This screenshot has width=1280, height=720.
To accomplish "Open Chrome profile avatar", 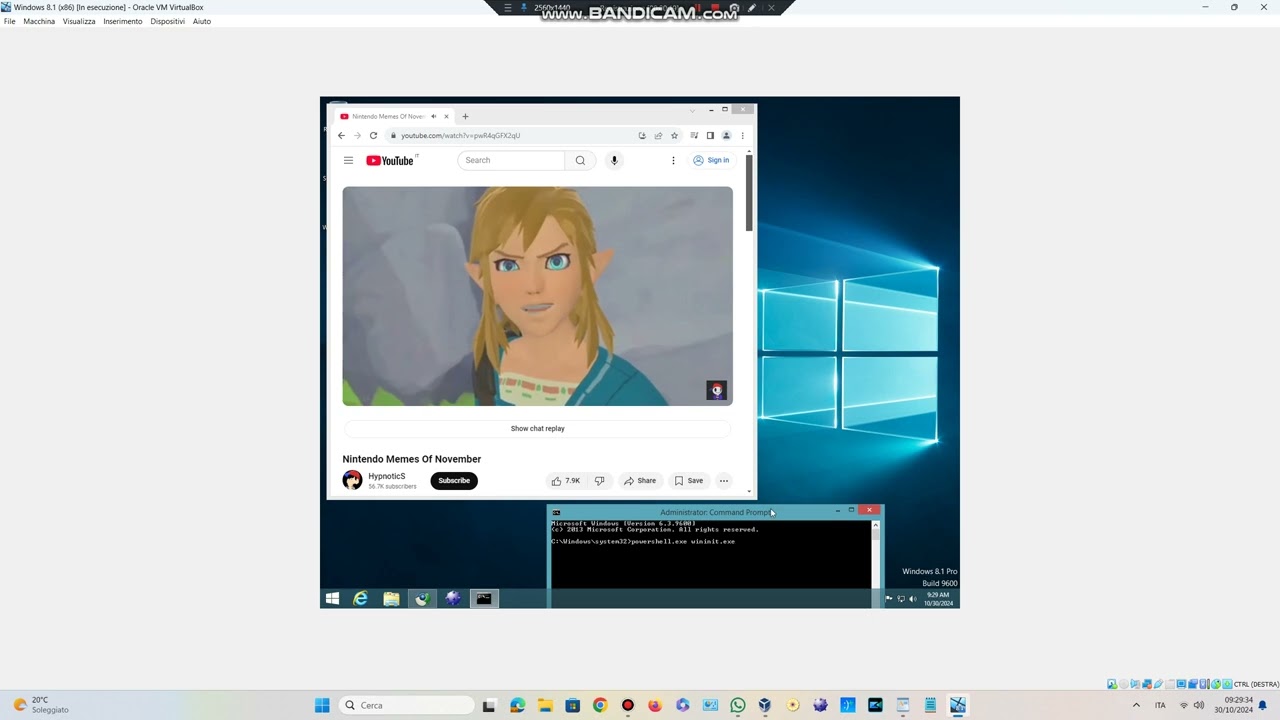I will 726,135.
